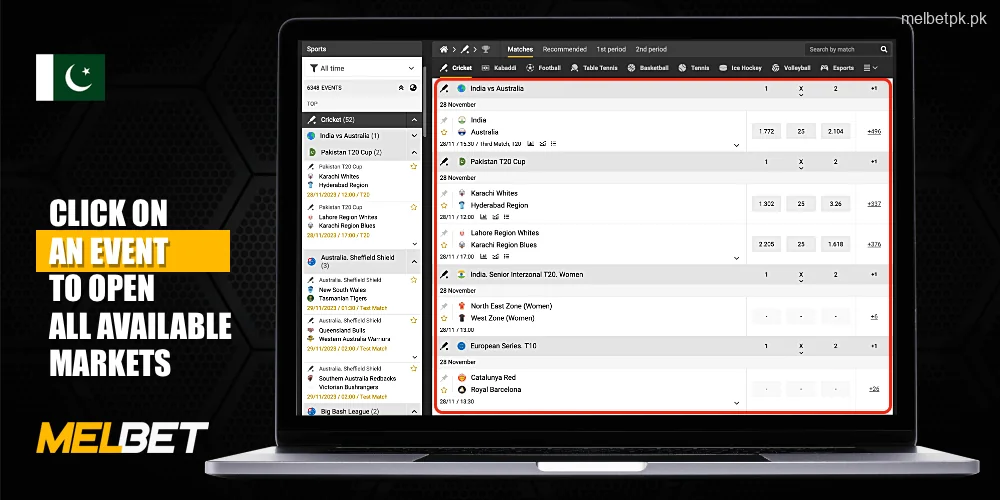The image size is (1000, 500).
Task: Select the Football sport tab
Action: pyautogui.click(x=543, y=68)
